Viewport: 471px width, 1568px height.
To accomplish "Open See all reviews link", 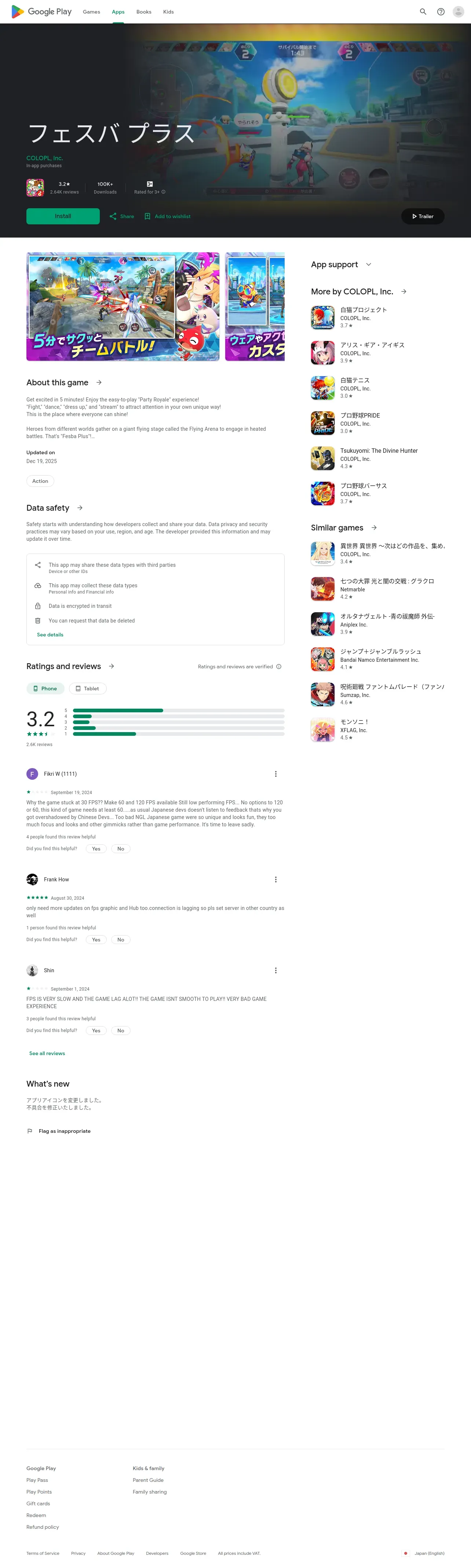I will (47, 1053).
